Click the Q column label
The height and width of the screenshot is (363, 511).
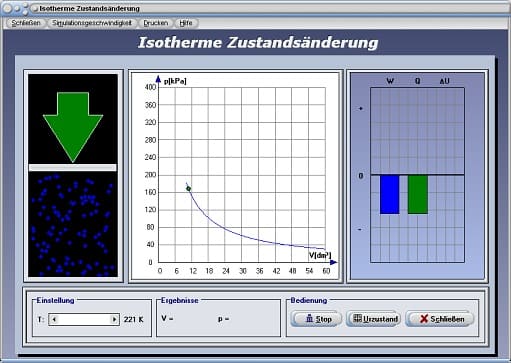point(417,81)
